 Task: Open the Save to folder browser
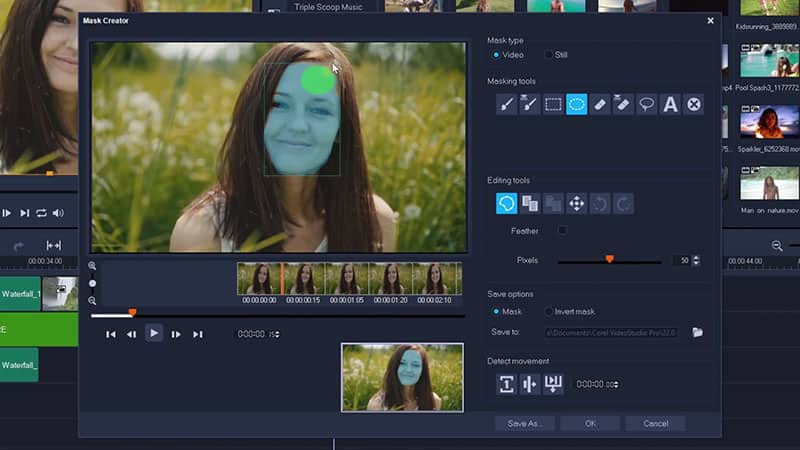[x=698, y=332]
